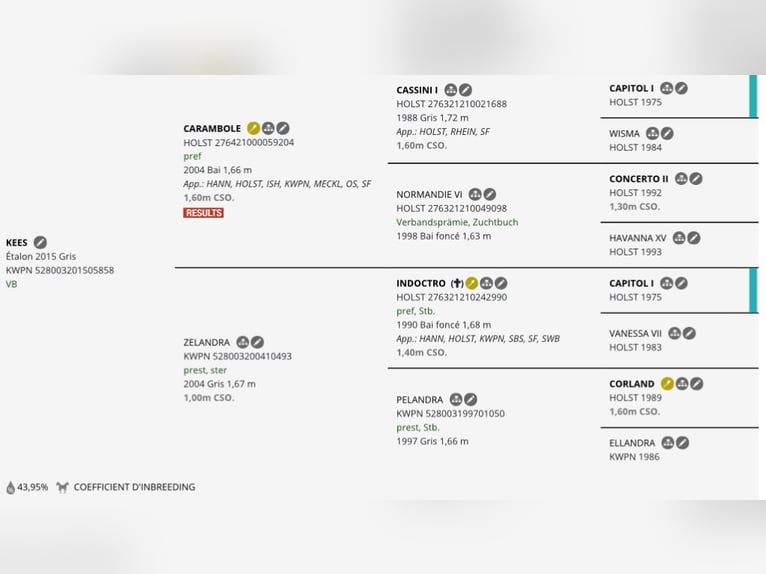Click the pedigree icon beside Concerto II

(x=681, y=179)
